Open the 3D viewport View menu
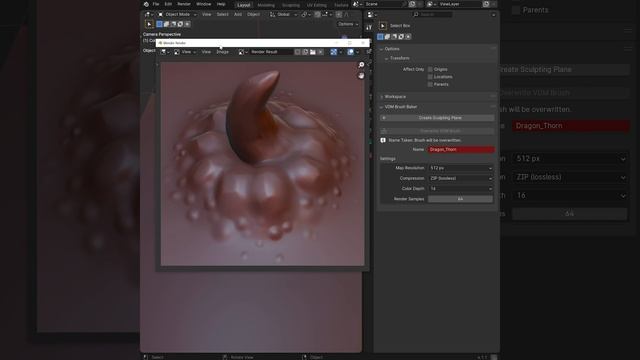Screen dimensions: 640x360 [207, 14]
